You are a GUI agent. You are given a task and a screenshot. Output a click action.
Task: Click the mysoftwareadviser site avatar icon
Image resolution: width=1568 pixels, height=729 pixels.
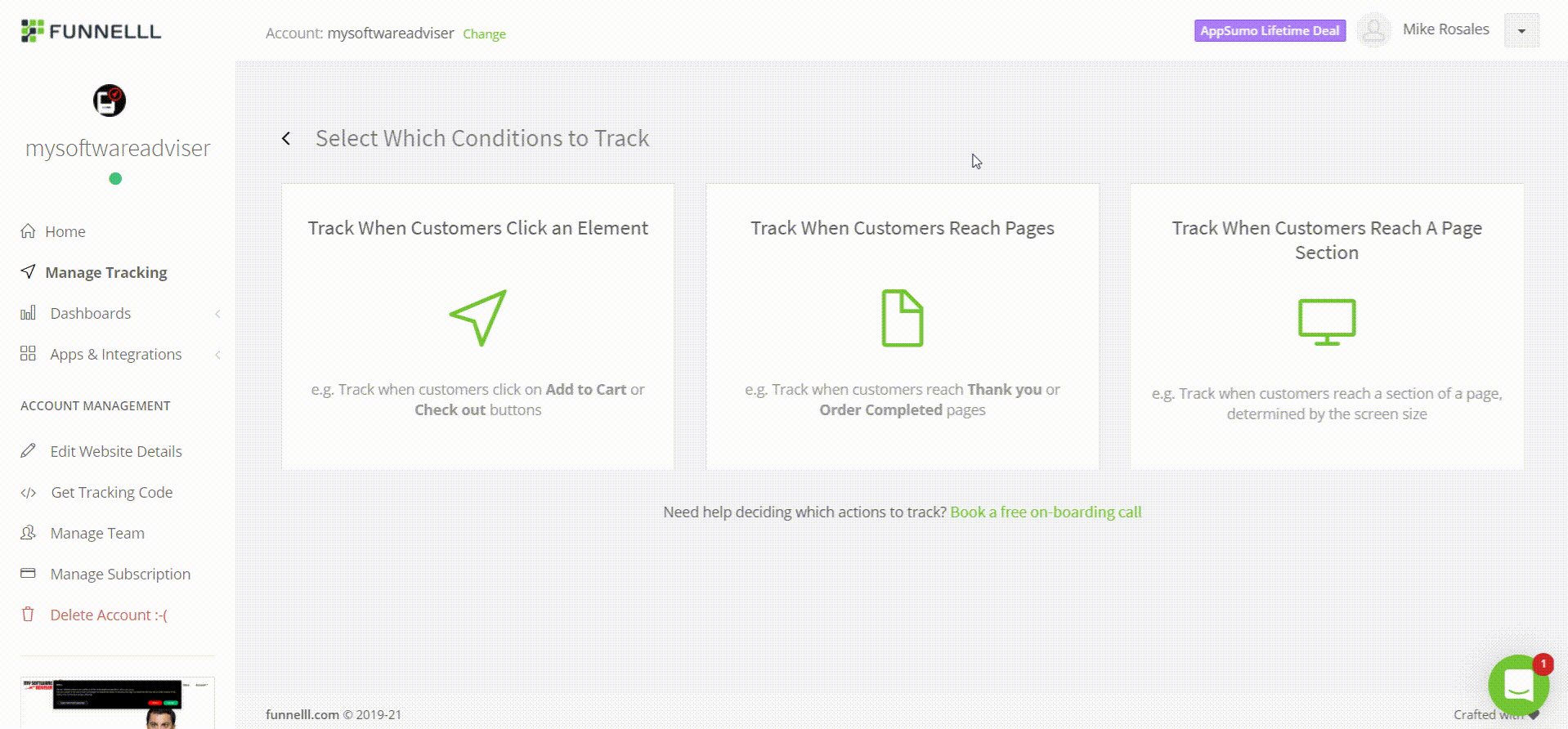pyautogui.click(x=110, y=101)
